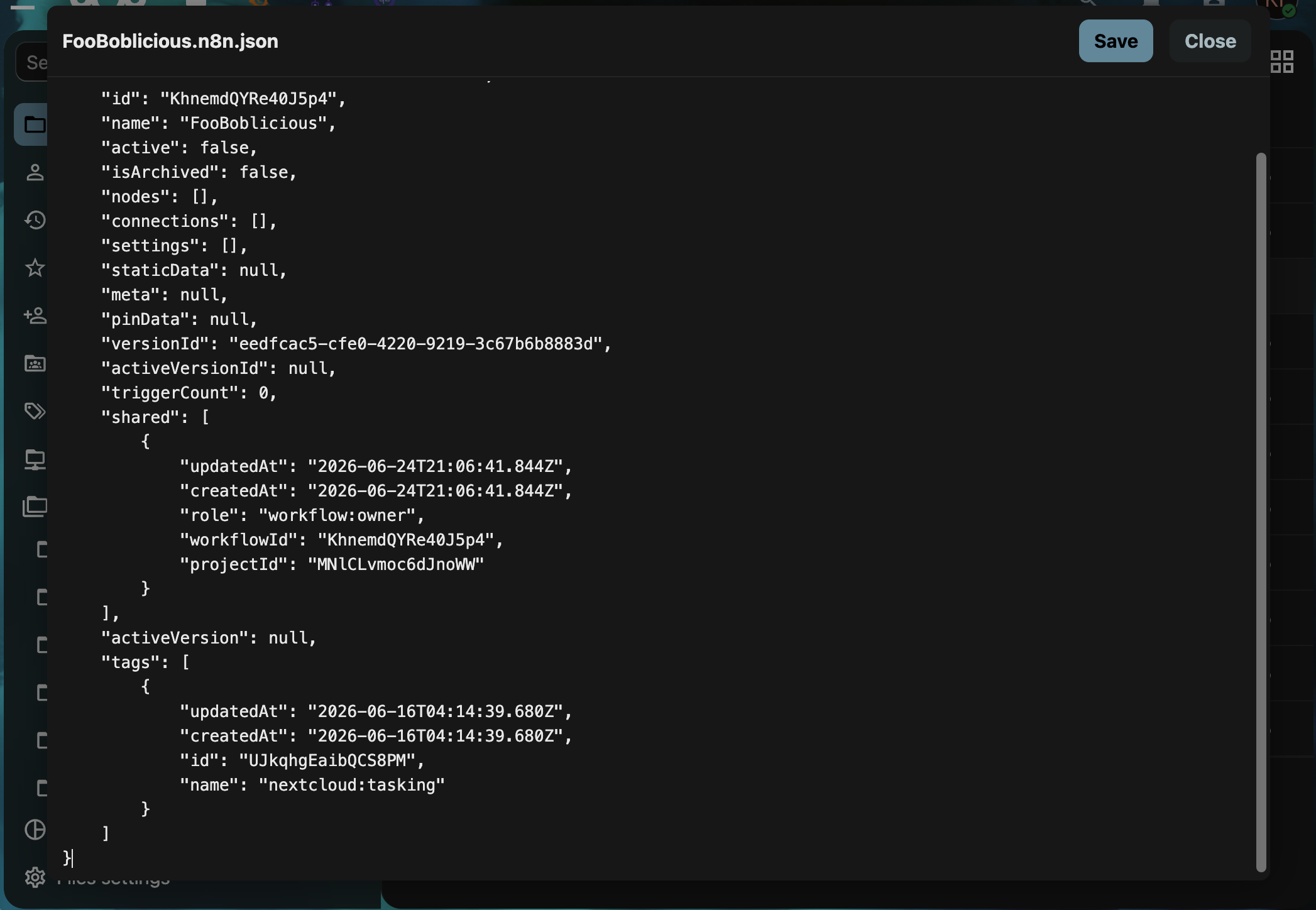Click the "connections": [] line

(x=189, y=221)
